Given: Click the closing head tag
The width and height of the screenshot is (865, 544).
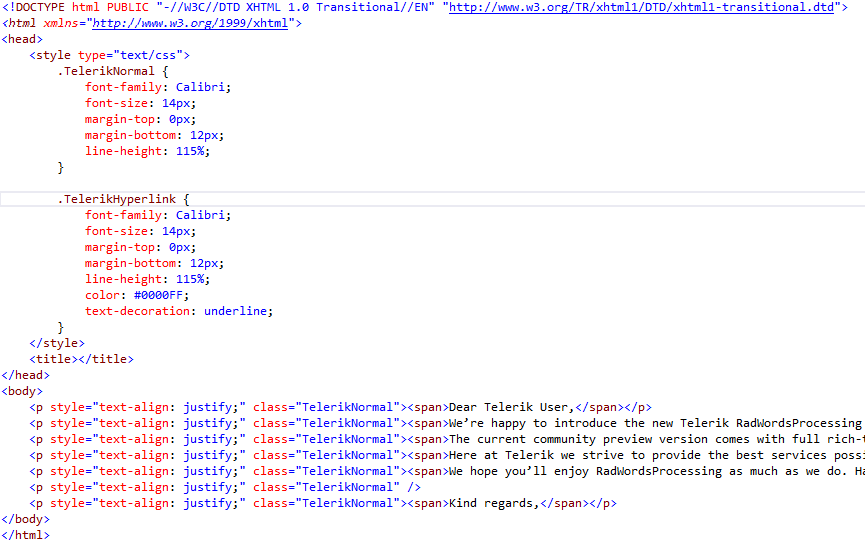Looking at the screenshot, I should [25, 375].
